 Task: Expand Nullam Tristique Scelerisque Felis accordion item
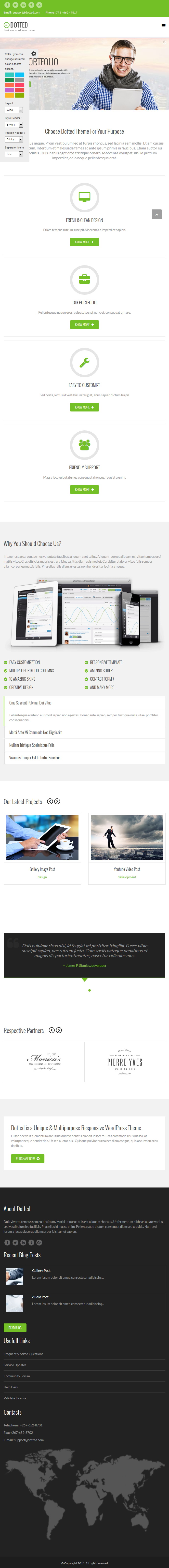click(84, 745)
